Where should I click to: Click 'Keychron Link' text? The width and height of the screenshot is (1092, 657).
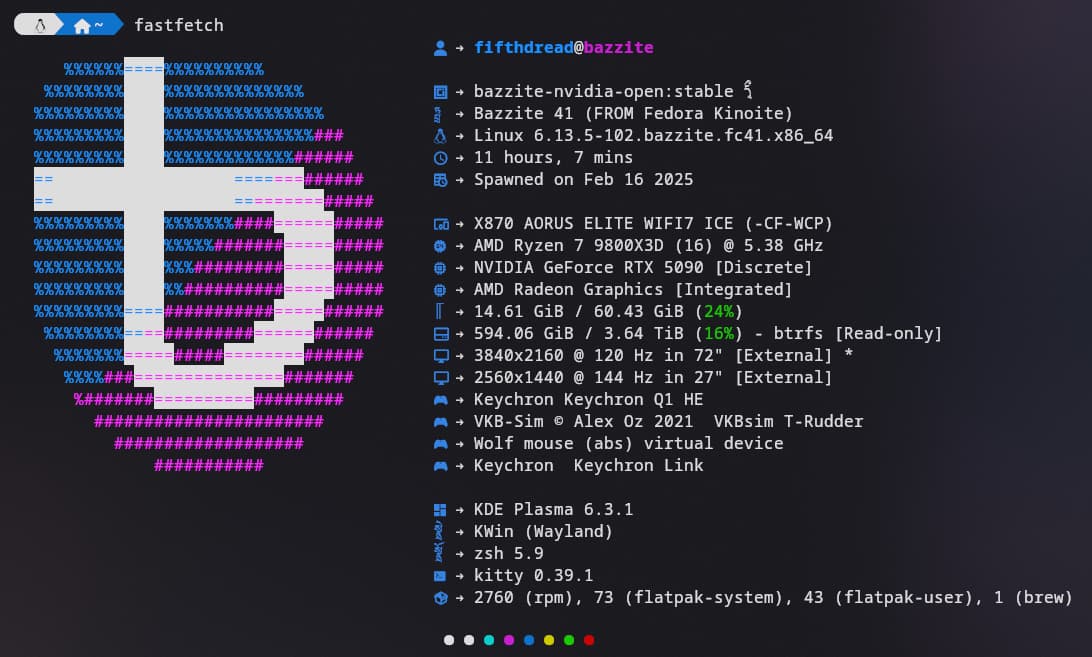click(639, 465)
